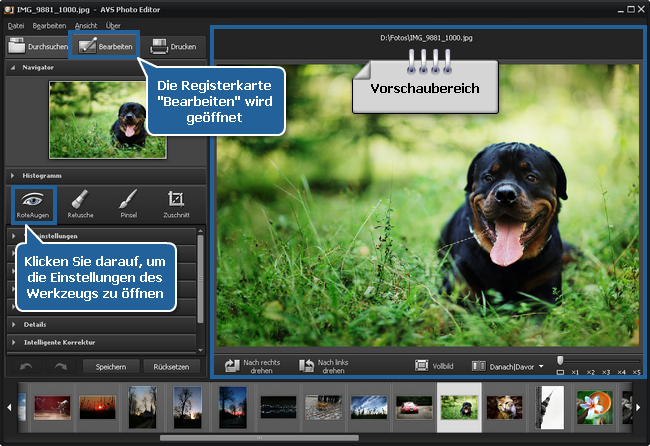This screenshot has height=446, width=650.
Task: Click the undo arrow icon
Action: [27, 366]
